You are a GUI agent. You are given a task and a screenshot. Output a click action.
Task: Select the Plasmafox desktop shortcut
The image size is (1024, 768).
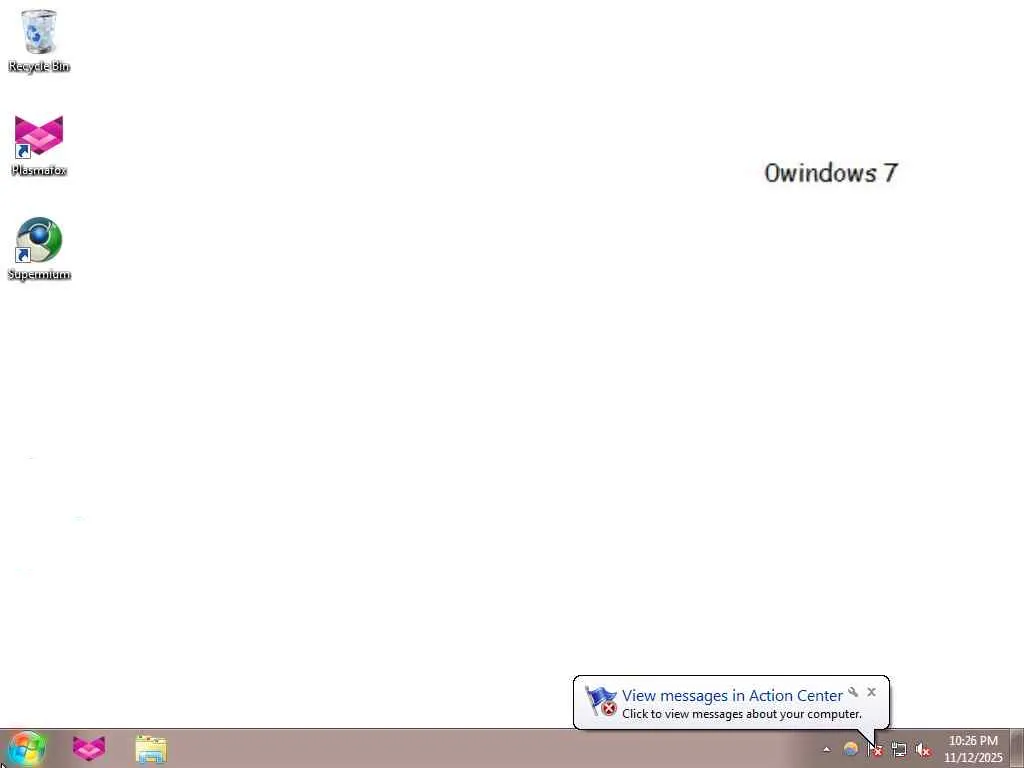(x=39, y=145)
